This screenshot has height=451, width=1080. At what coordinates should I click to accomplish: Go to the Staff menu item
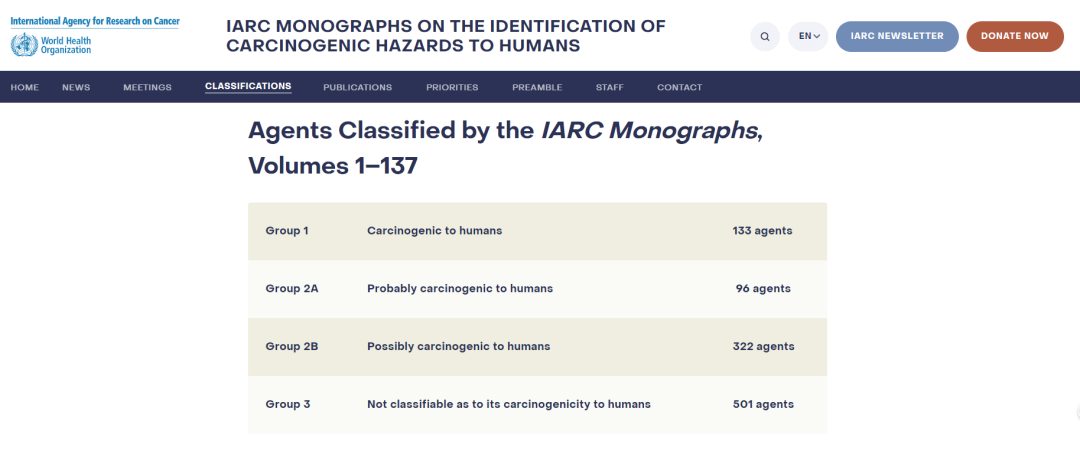click(x=610, y=87)
